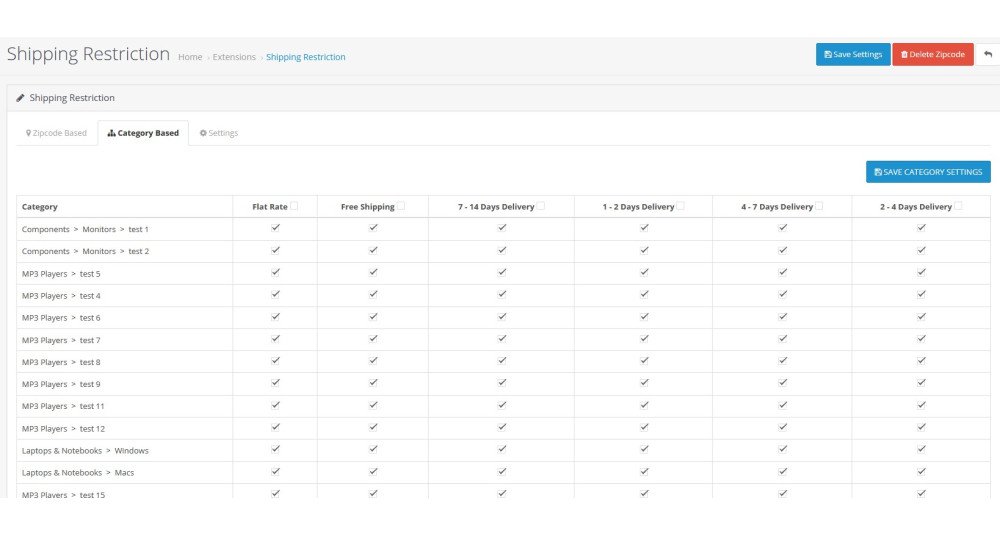Uncheck Free Shipping for Monitors test 2
1000x535 pixels.
pos(373,250)
